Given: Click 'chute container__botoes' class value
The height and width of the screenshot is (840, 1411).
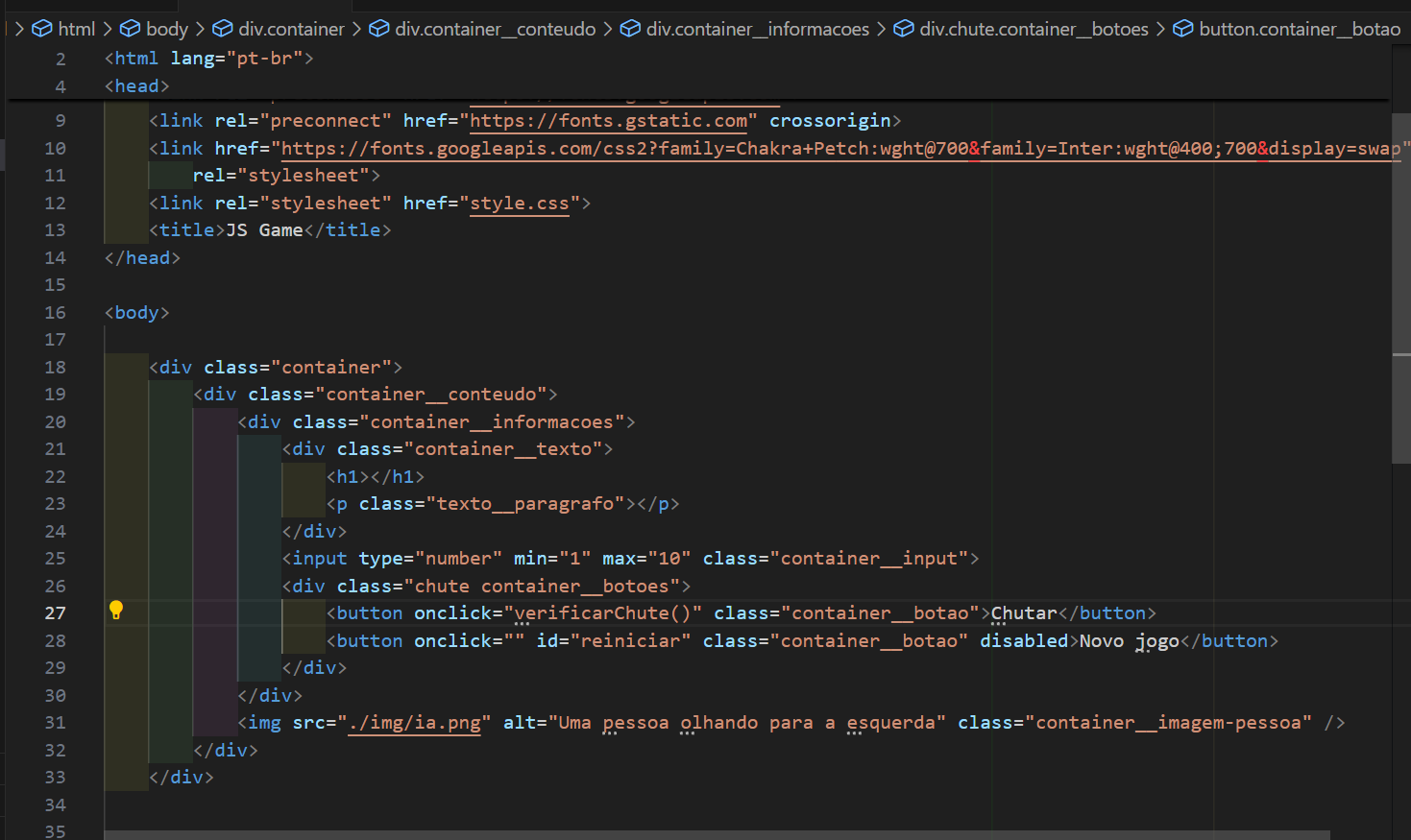Looking at the screenshot, I should (x=542, y=587).
